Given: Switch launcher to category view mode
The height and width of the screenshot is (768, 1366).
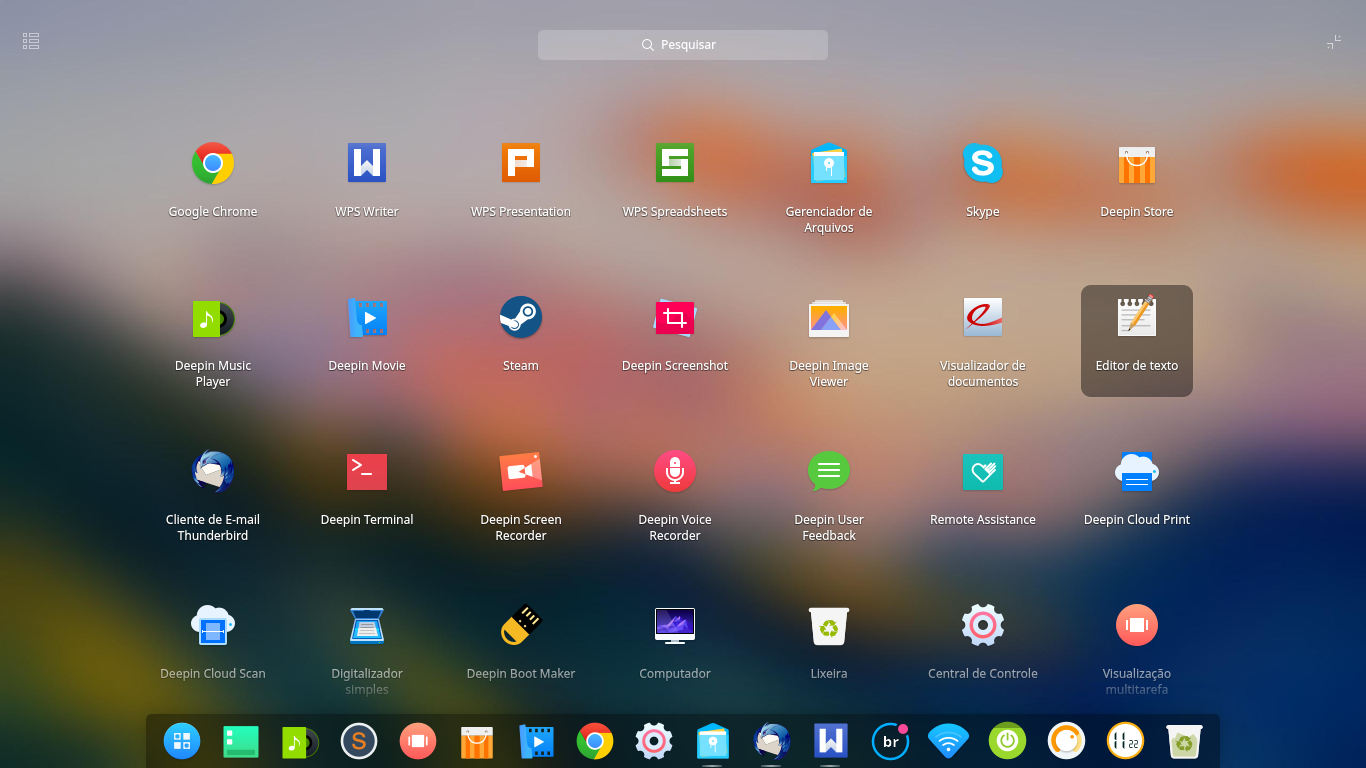Looking at the screenshot, I should 31,41.
